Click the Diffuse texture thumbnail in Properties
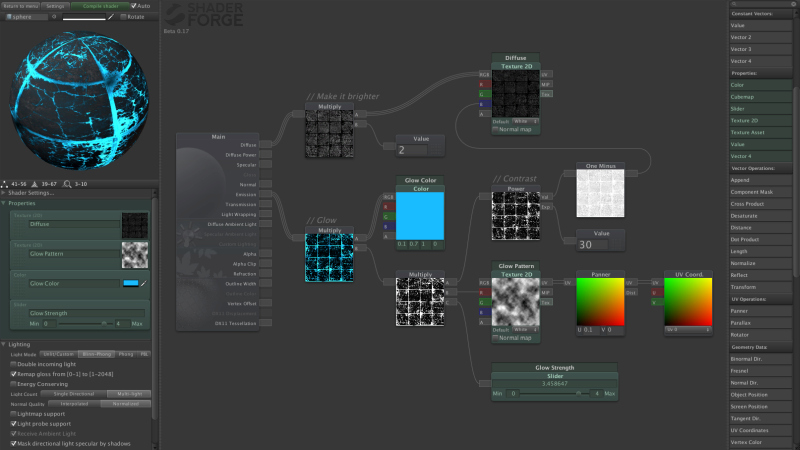This screenshot has width=800, height=450. [x=135, y=226]
